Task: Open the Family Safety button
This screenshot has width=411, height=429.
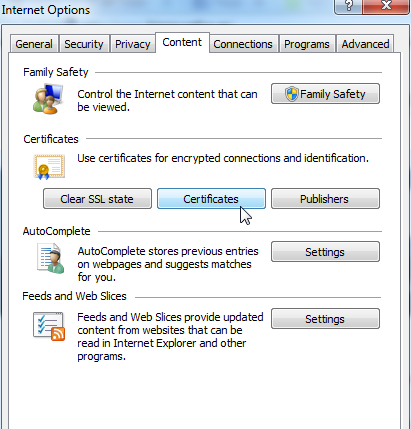Action: 325,94
